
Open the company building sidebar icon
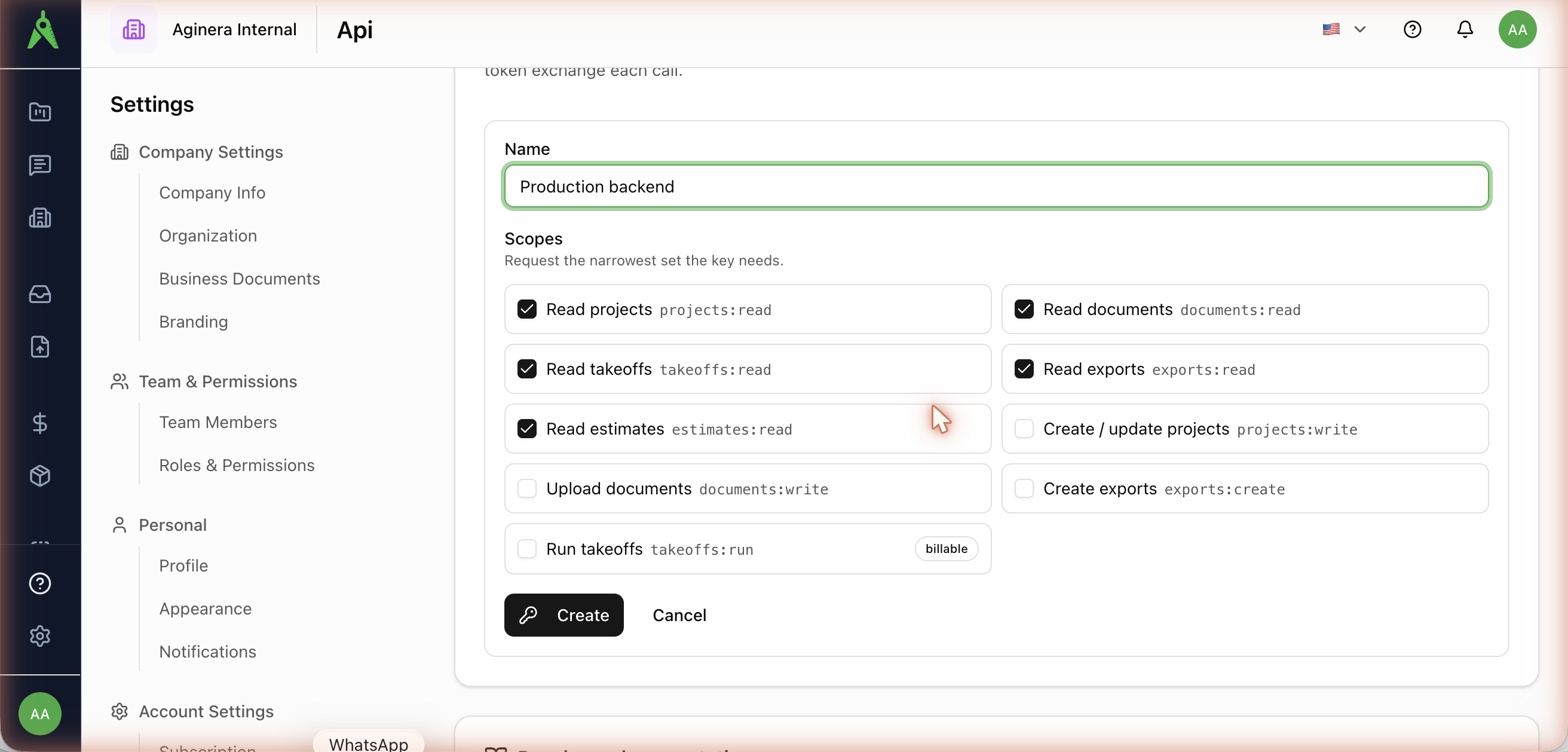point(40,218)
